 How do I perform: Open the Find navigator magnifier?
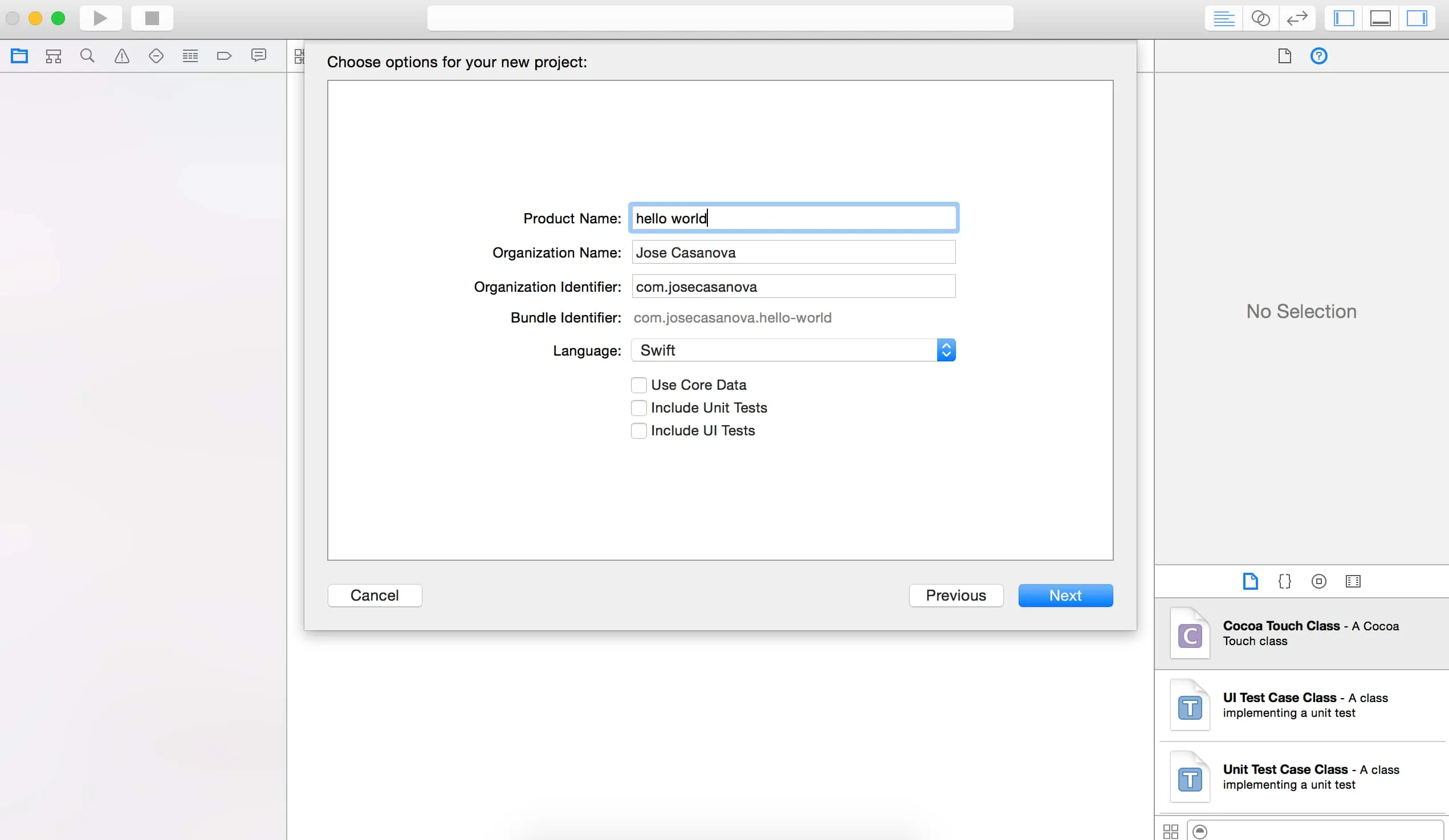(87, 55)
